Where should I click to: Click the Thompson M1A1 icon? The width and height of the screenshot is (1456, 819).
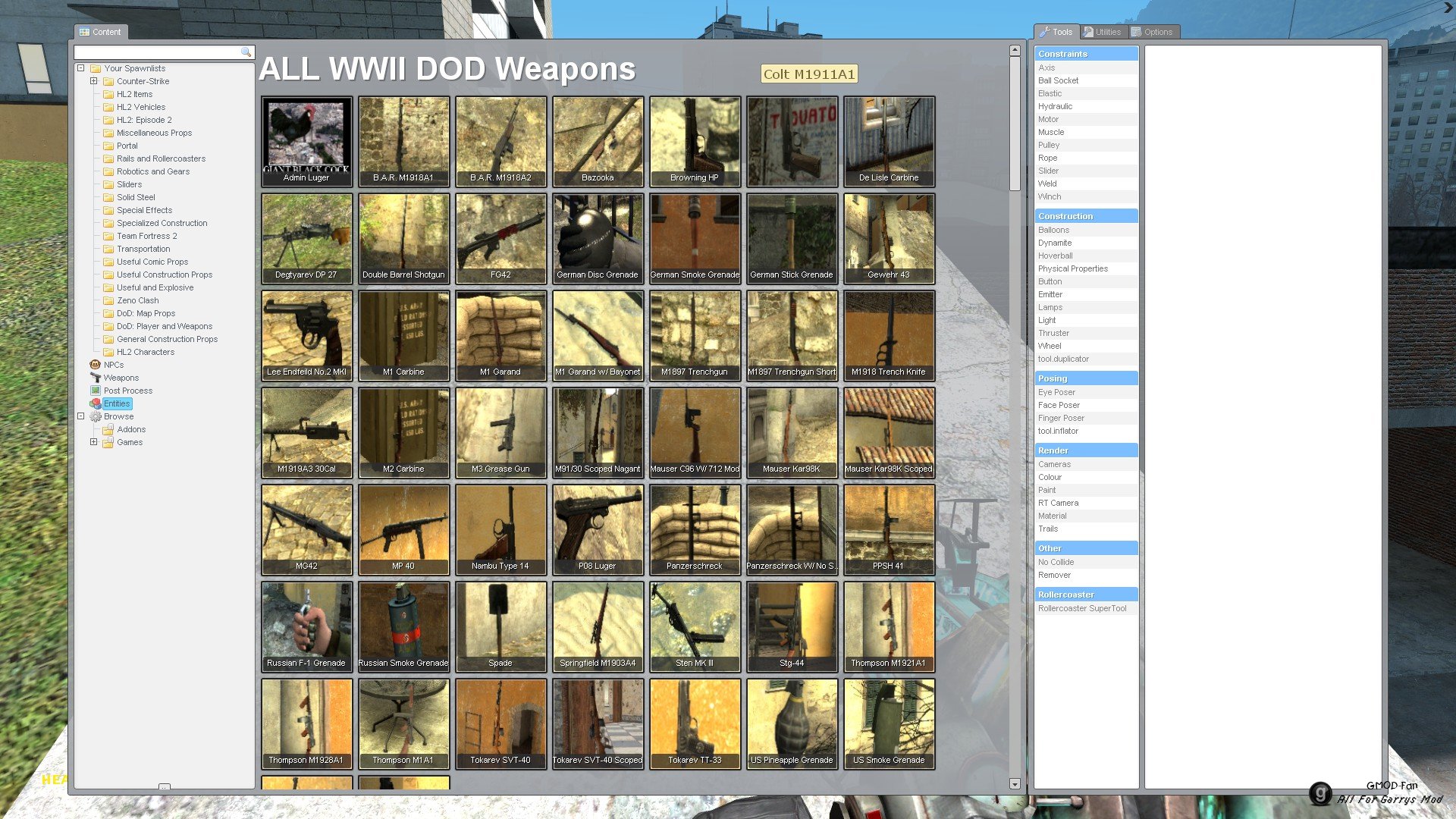pos(403,723)
